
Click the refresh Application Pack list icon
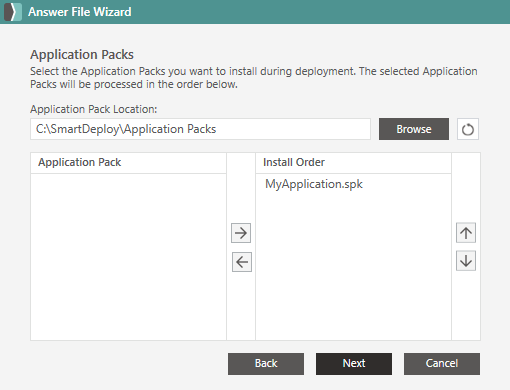click(468, 129)
